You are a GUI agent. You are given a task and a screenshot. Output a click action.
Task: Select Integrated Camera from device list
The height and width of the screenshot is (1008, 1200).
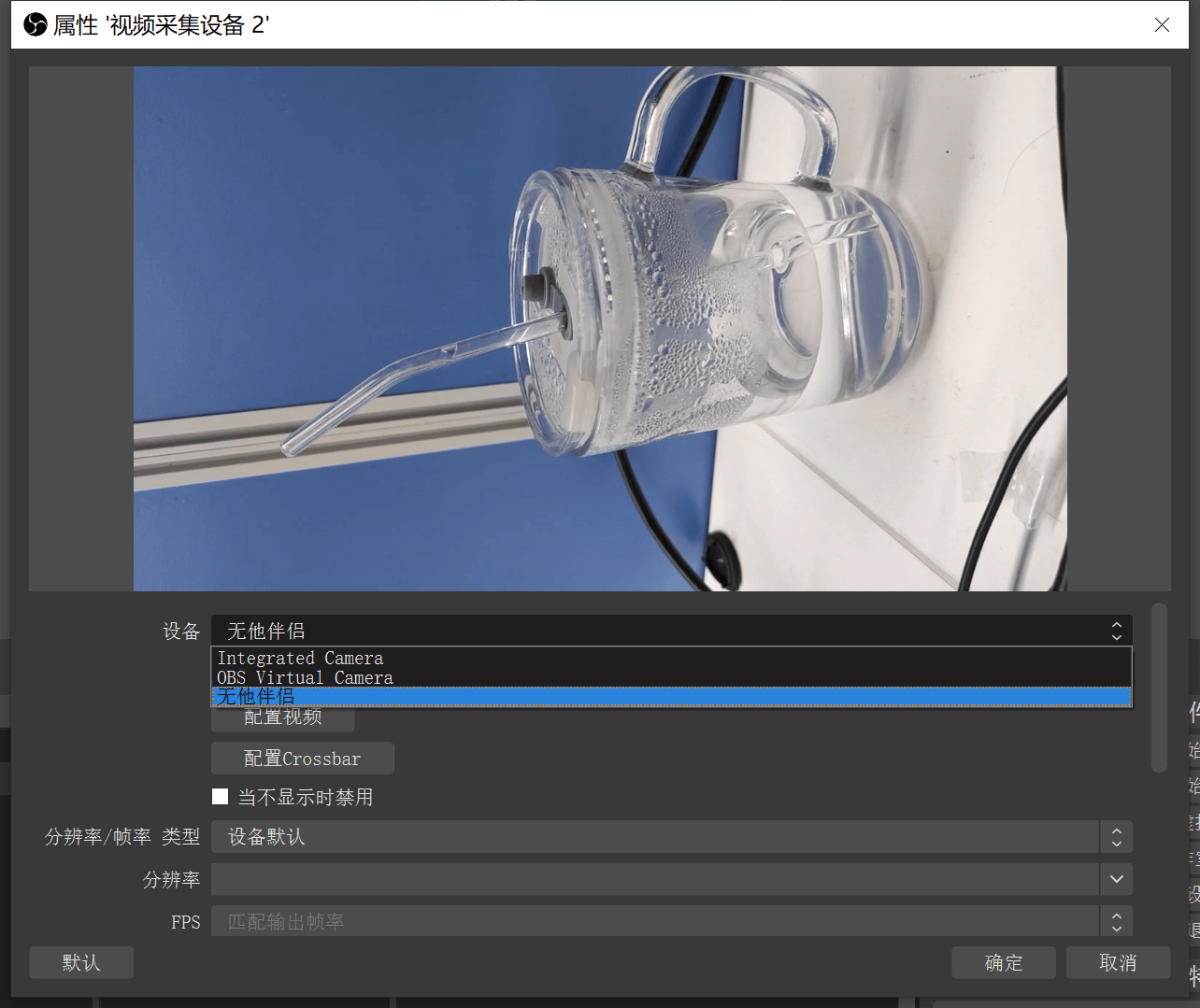click(x=671, y=658)
